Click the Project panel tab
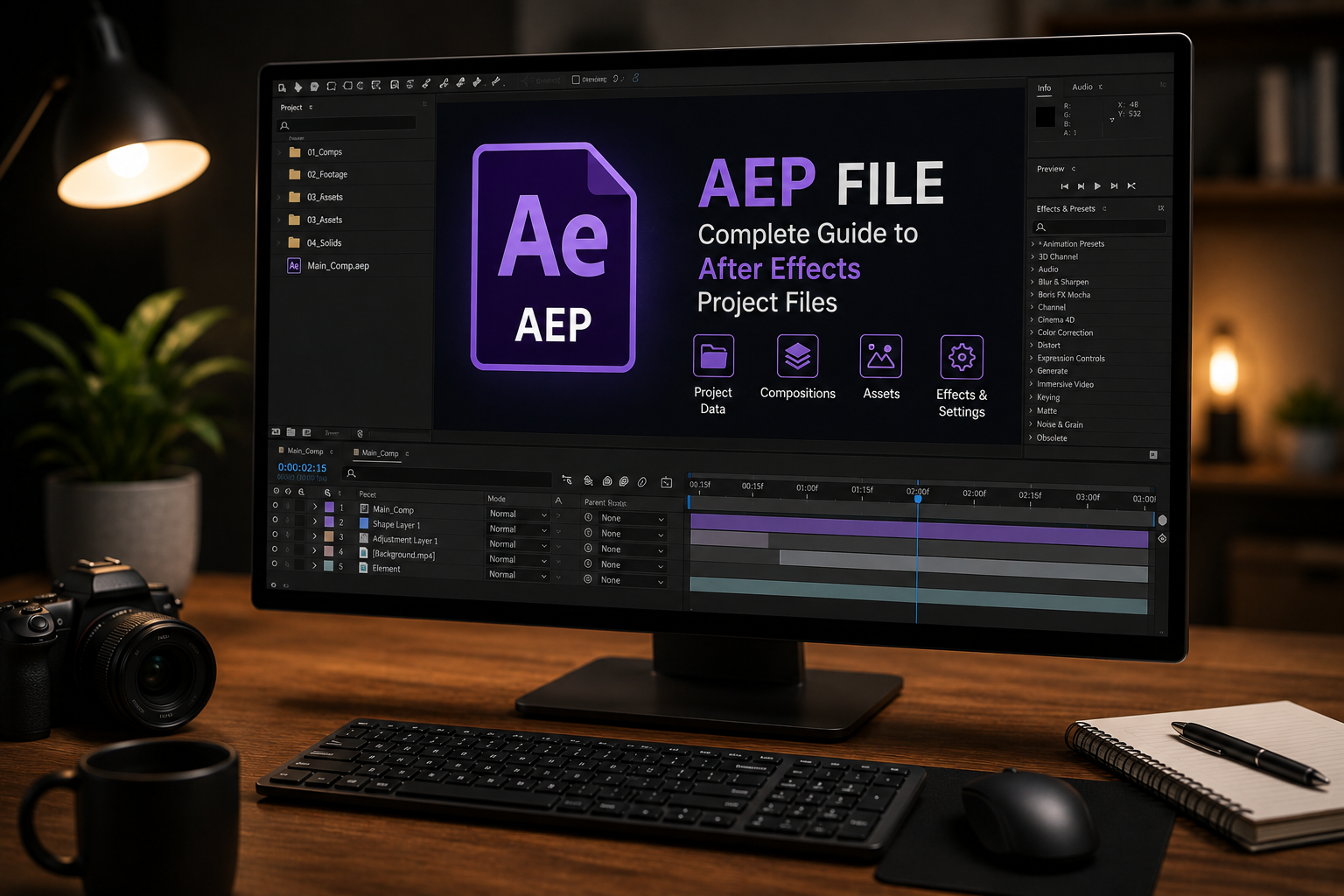 [x=291, y=108]
